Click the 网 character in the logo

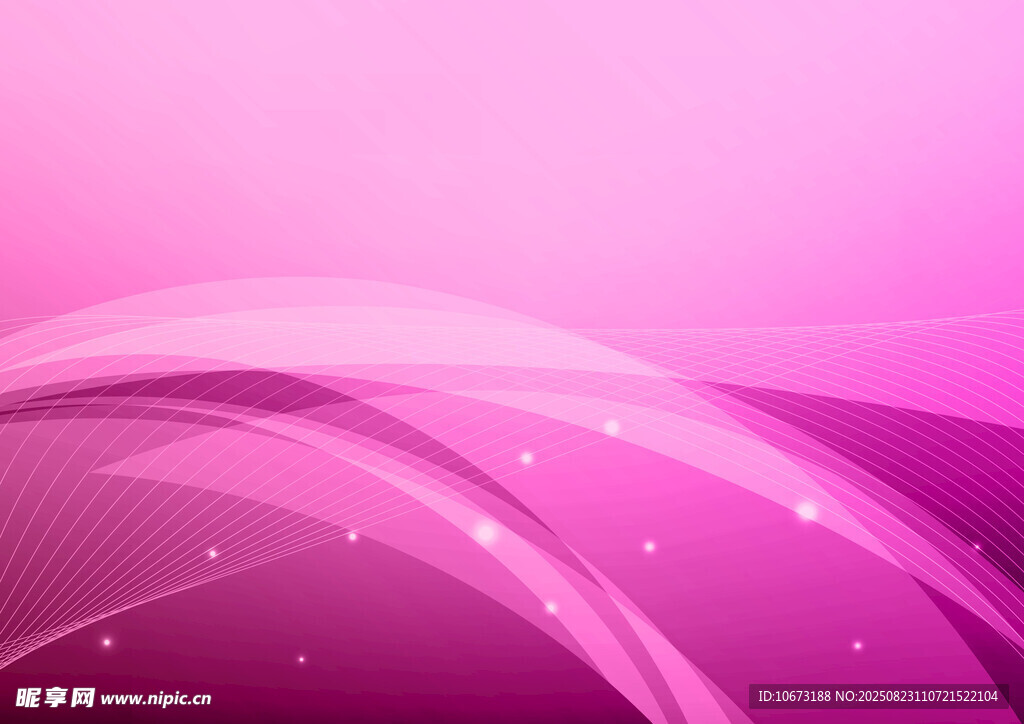pyautogui.click(x=83, y=697)
